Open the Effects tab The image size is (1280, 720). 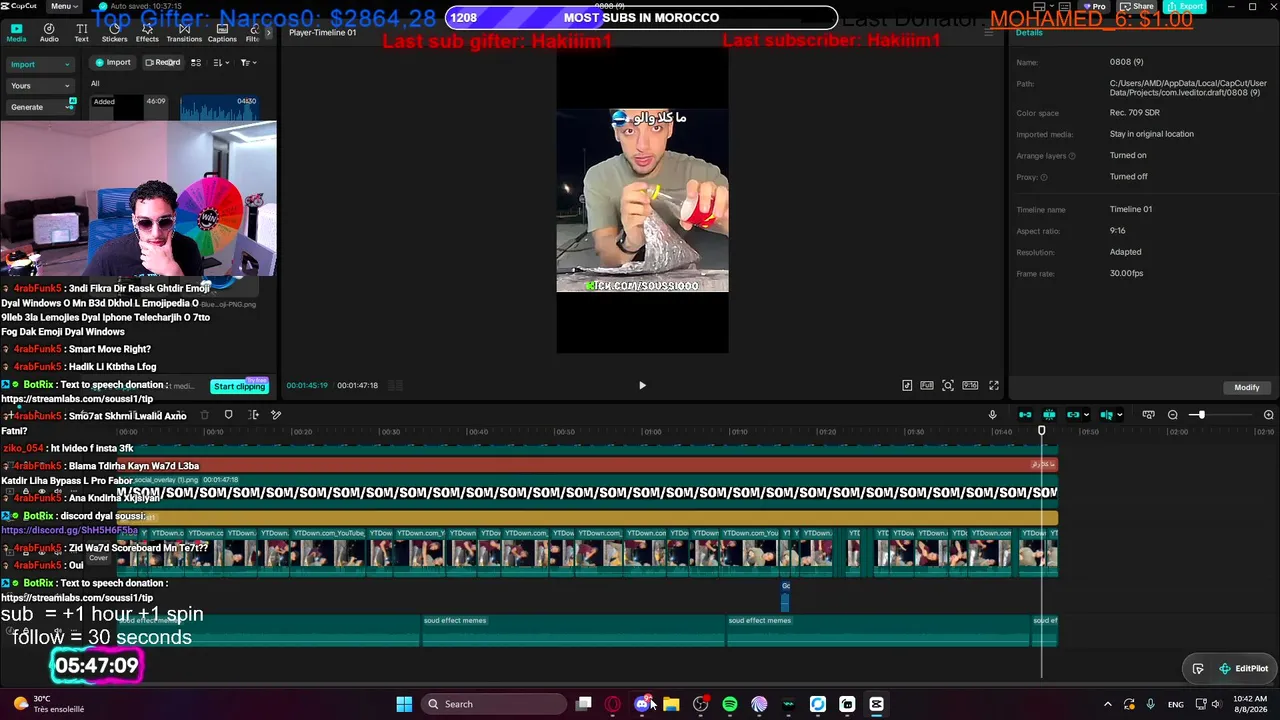147,33
